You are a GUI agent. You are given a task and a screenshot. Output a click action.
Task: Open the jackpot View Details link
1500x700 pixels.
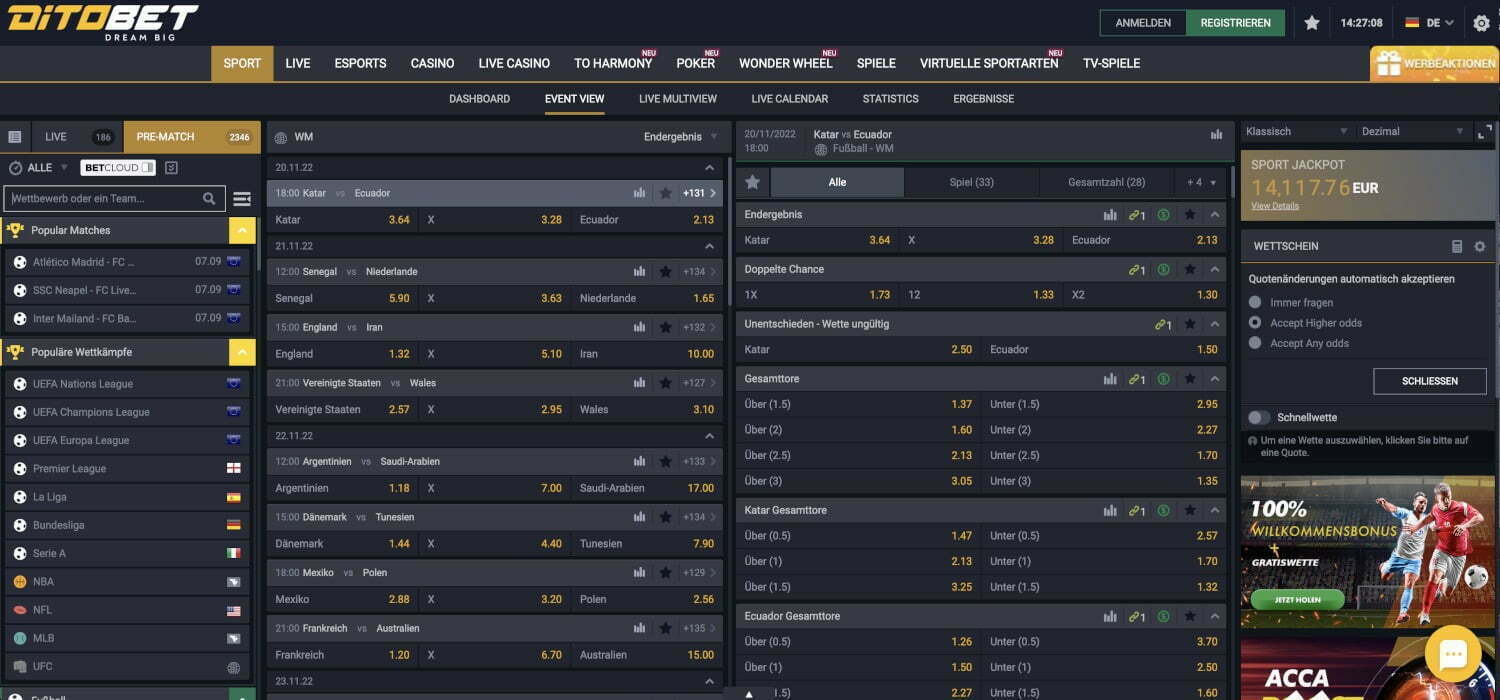coord(1275,206)
